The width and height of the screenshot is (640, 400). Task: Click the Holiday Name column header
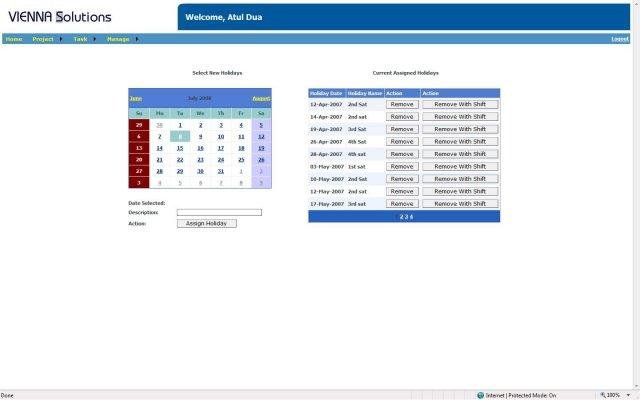[x=364, y=93]
